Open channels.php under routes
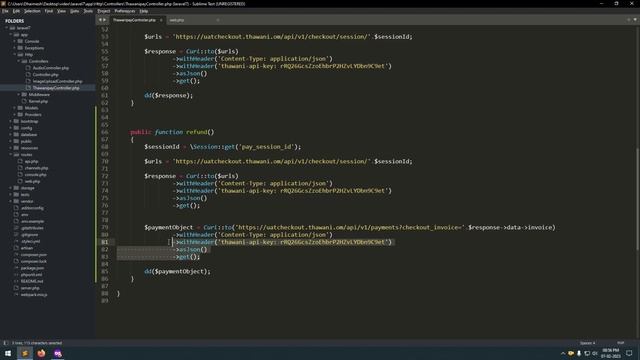 tap(36, 168)
